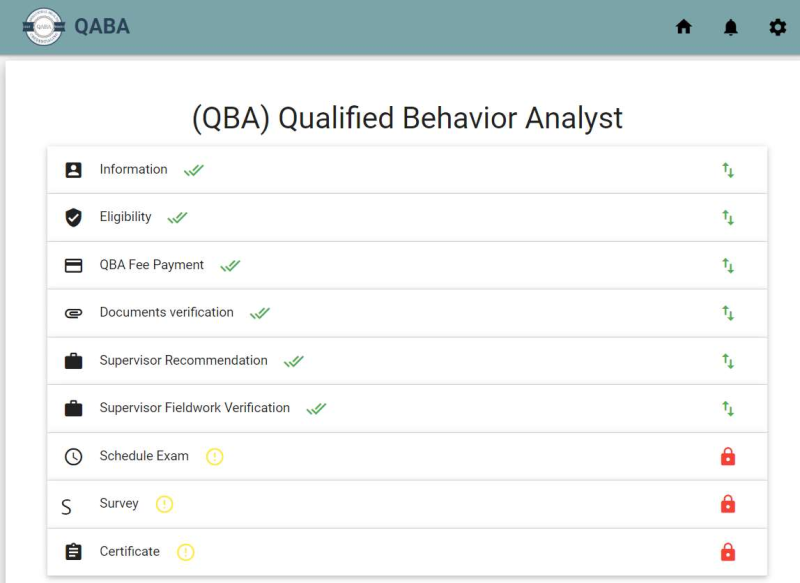The height and width of the screenshot is (583, 800).
Task: Open the notifications bell
Action: (x=731, y=27)
